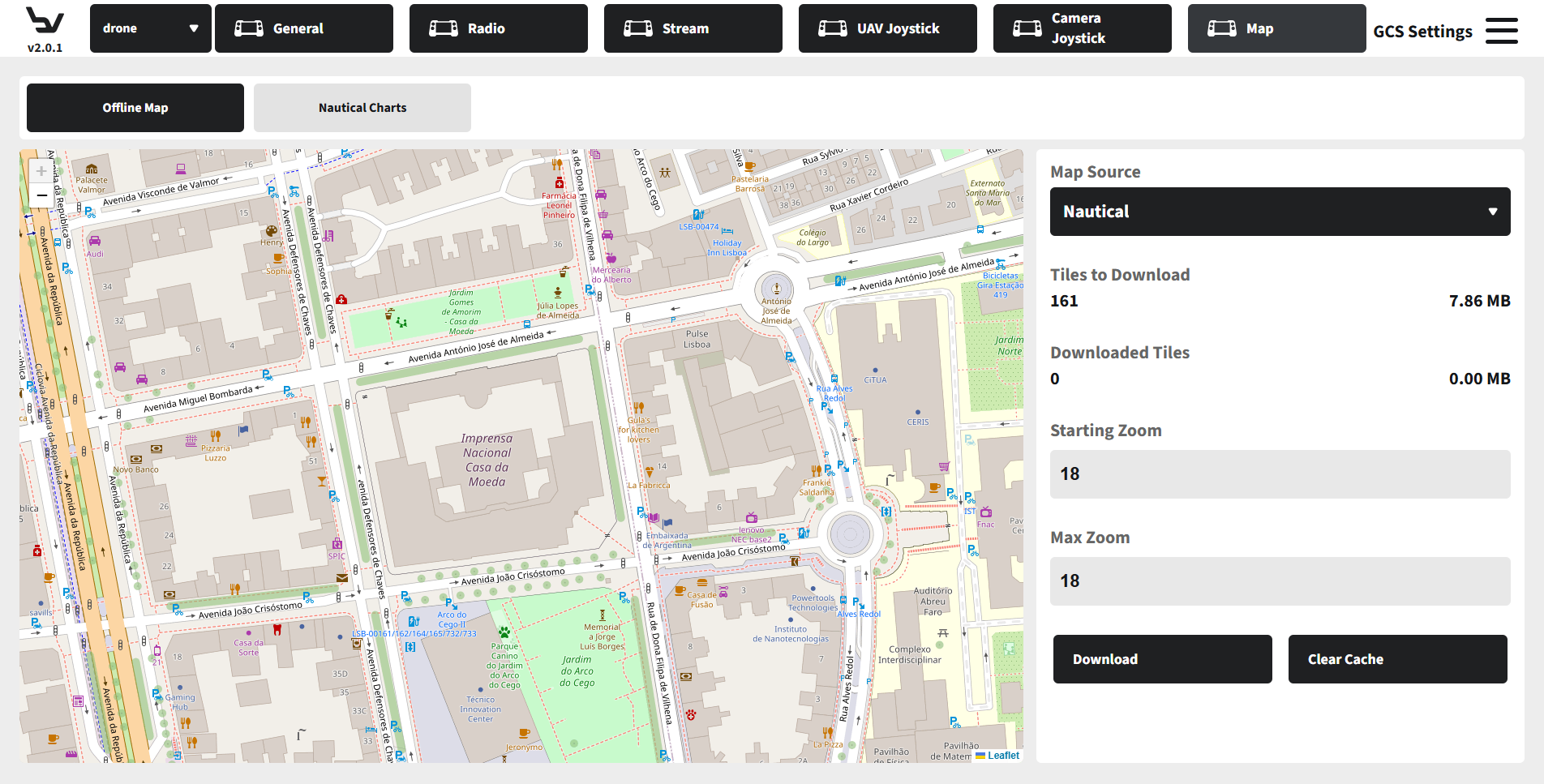The height and width of the screenshot is (784, 1544).
Task: Click the map zoom out minus button
Action: 41,195
